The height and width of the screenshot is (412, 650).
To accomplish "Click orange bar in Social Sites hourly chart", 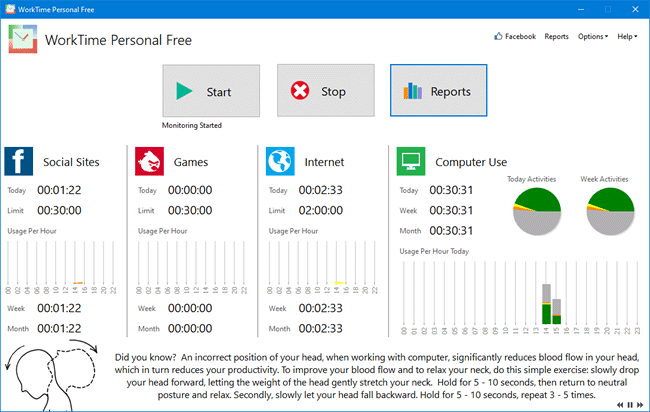I will click(x=78, y=283).
